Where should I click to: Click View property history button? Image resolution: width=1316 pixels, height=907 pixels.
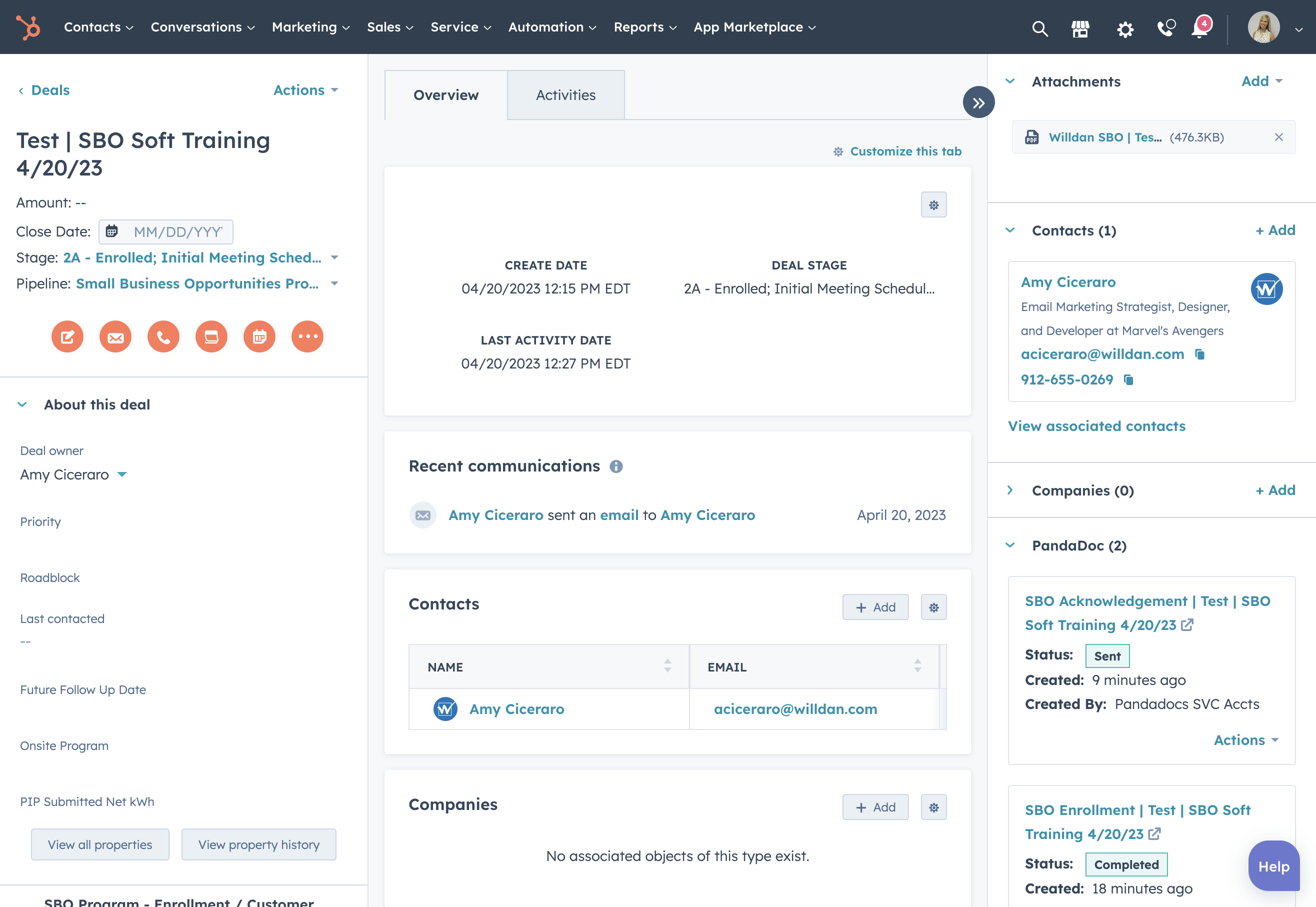pos(258,844)
